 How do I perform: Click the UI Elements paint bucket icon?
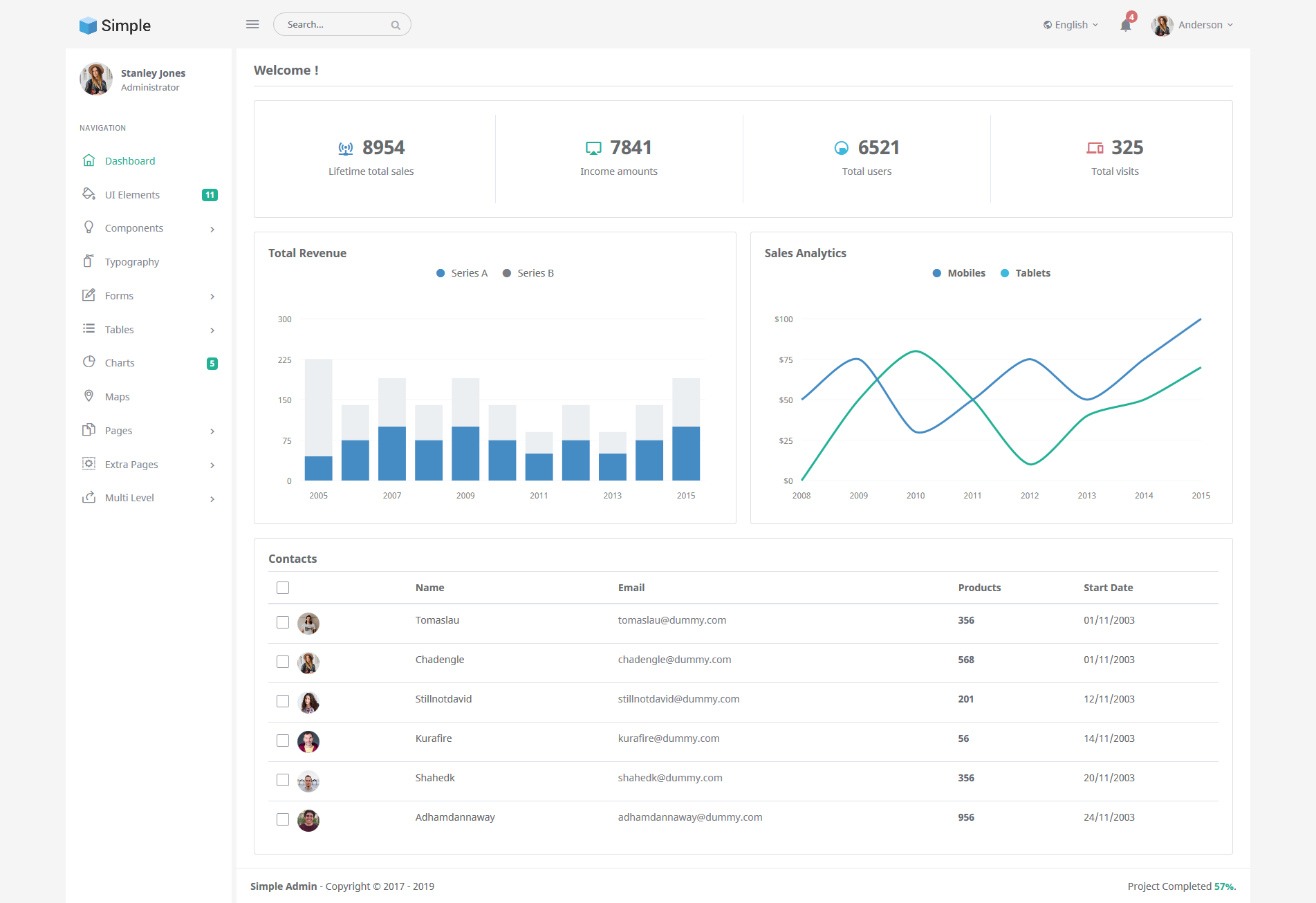89,194
